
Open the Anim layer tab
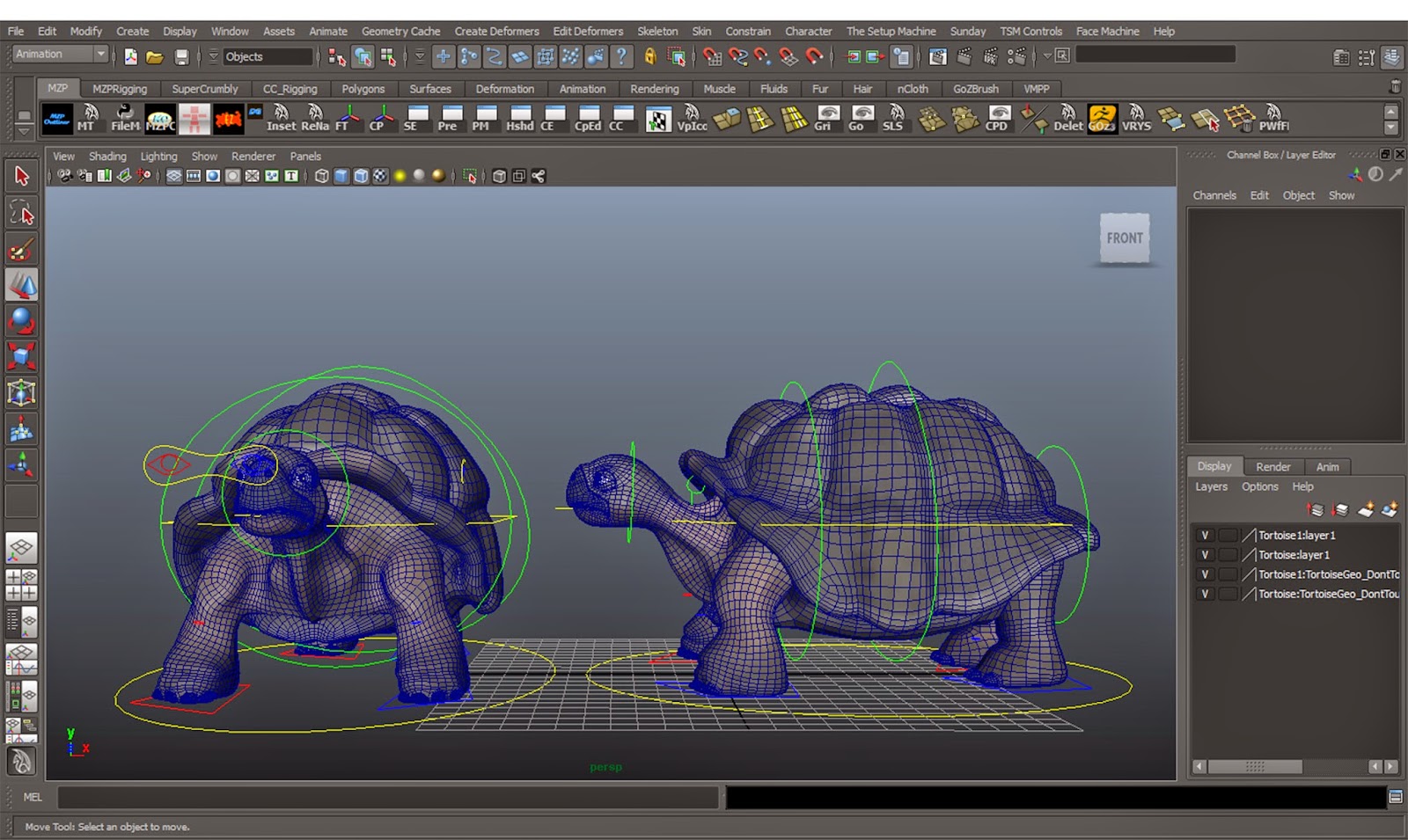1327,467
